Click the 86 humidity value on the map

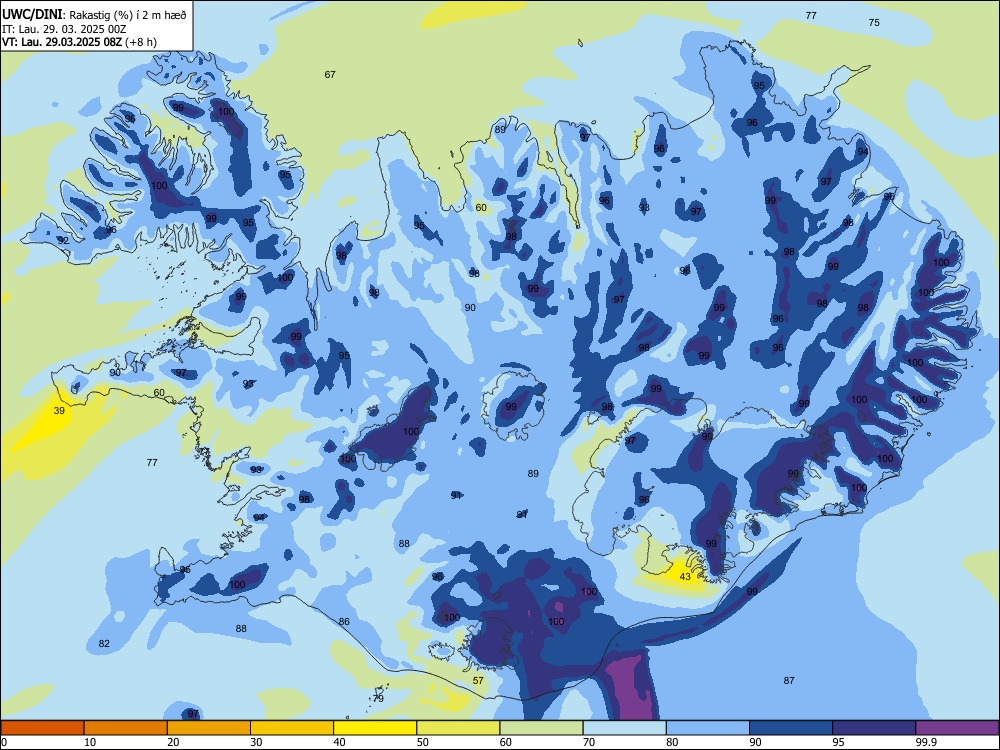click(344, 621)
